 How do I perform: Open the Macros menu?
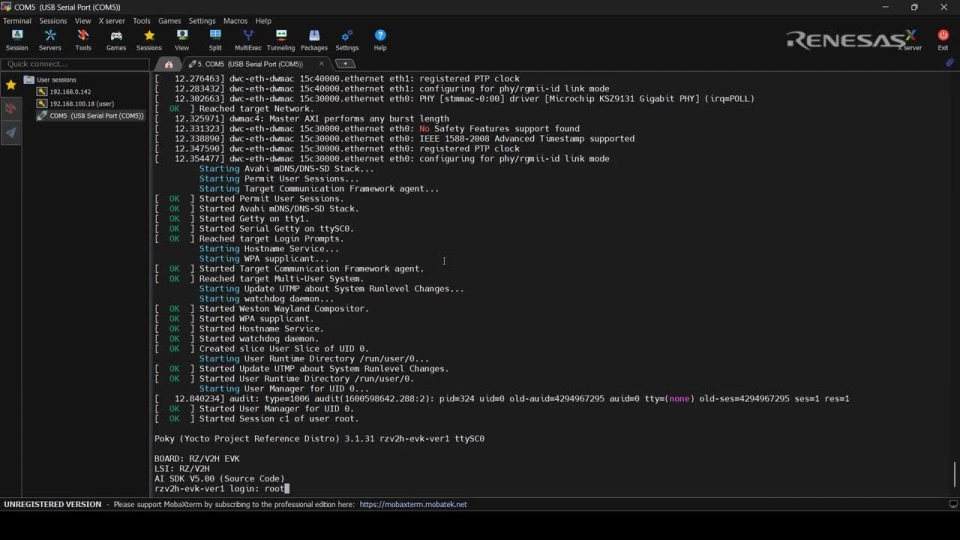click(235, 21)
